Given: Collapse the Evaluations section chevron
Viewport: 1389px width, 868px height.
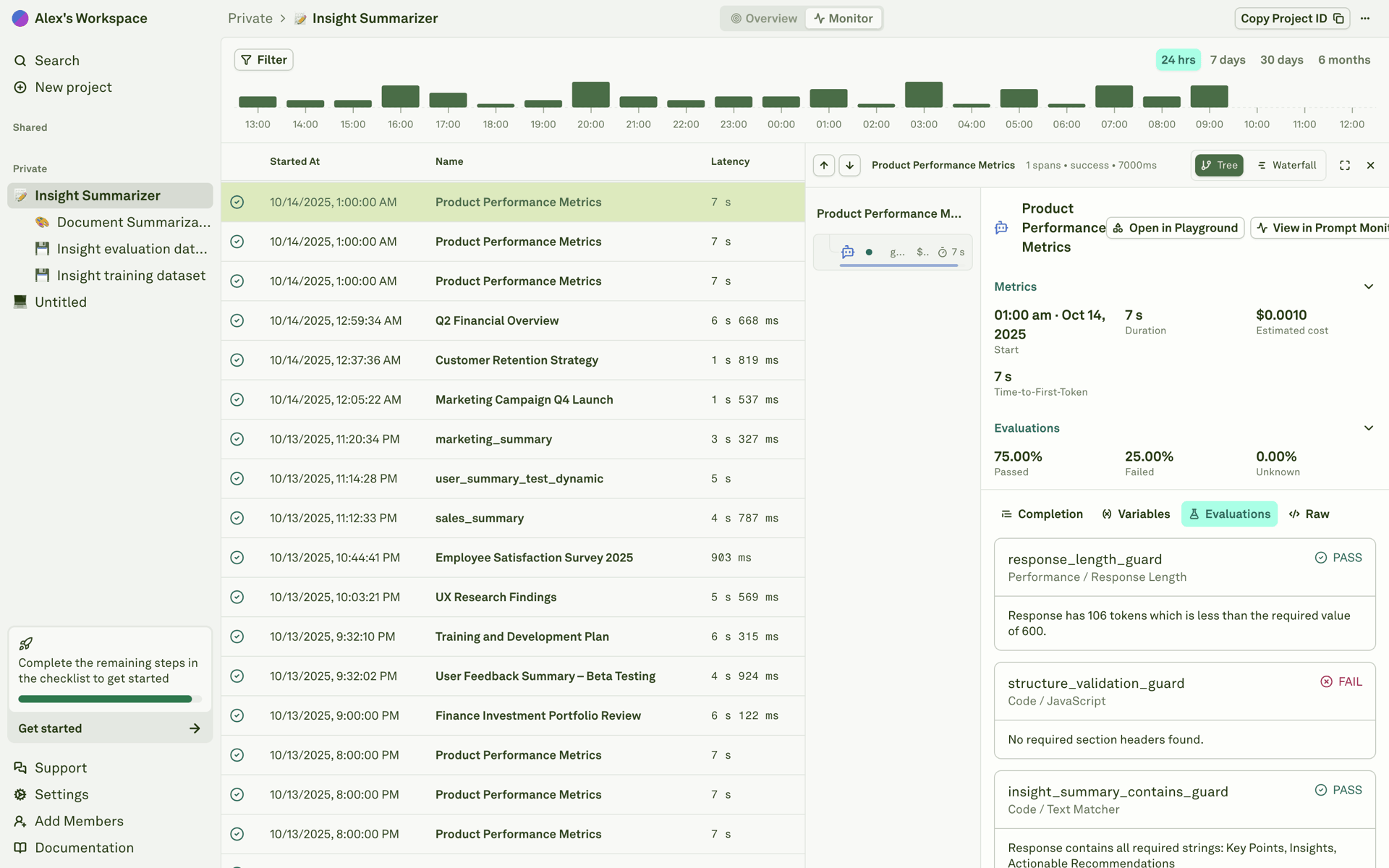Looking at the screenshot, I should click(1368, 428).
